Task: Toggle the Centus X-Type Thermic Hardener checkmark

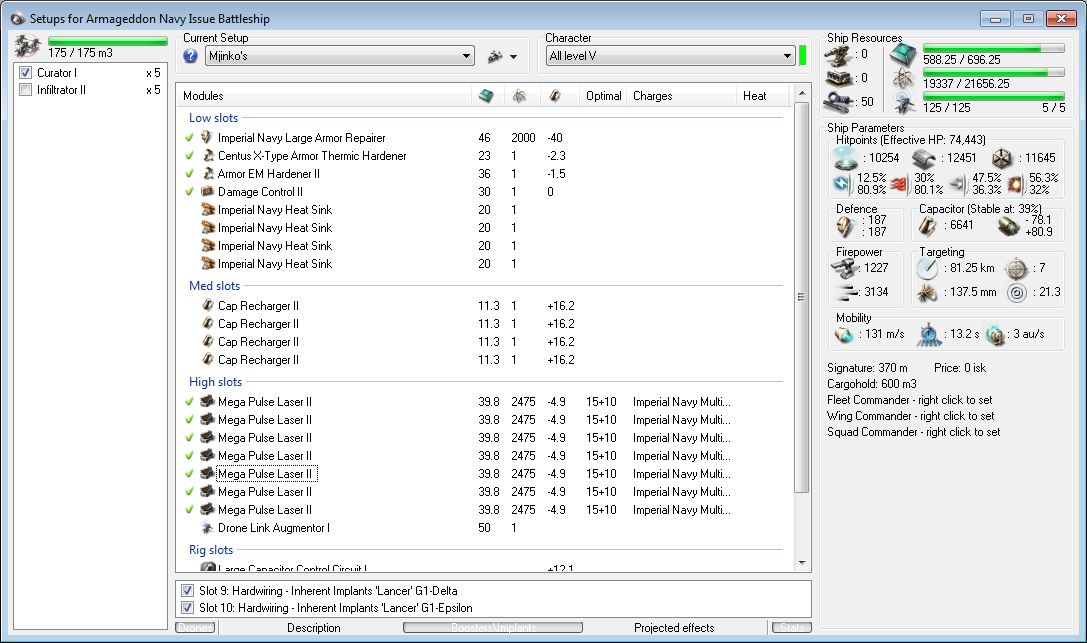Action: (189, 155)
